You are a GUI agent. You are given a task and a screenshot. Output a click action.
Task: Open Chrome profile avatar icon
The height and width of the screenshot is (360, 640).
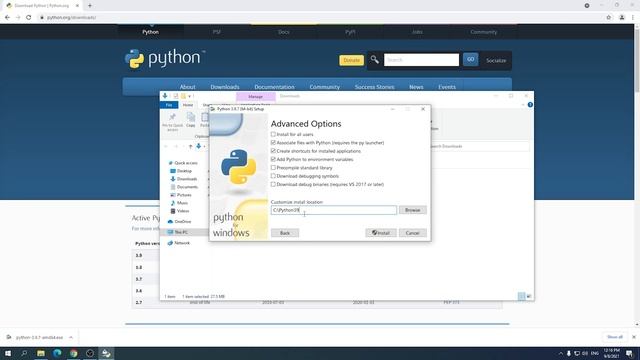pos(622,17)
